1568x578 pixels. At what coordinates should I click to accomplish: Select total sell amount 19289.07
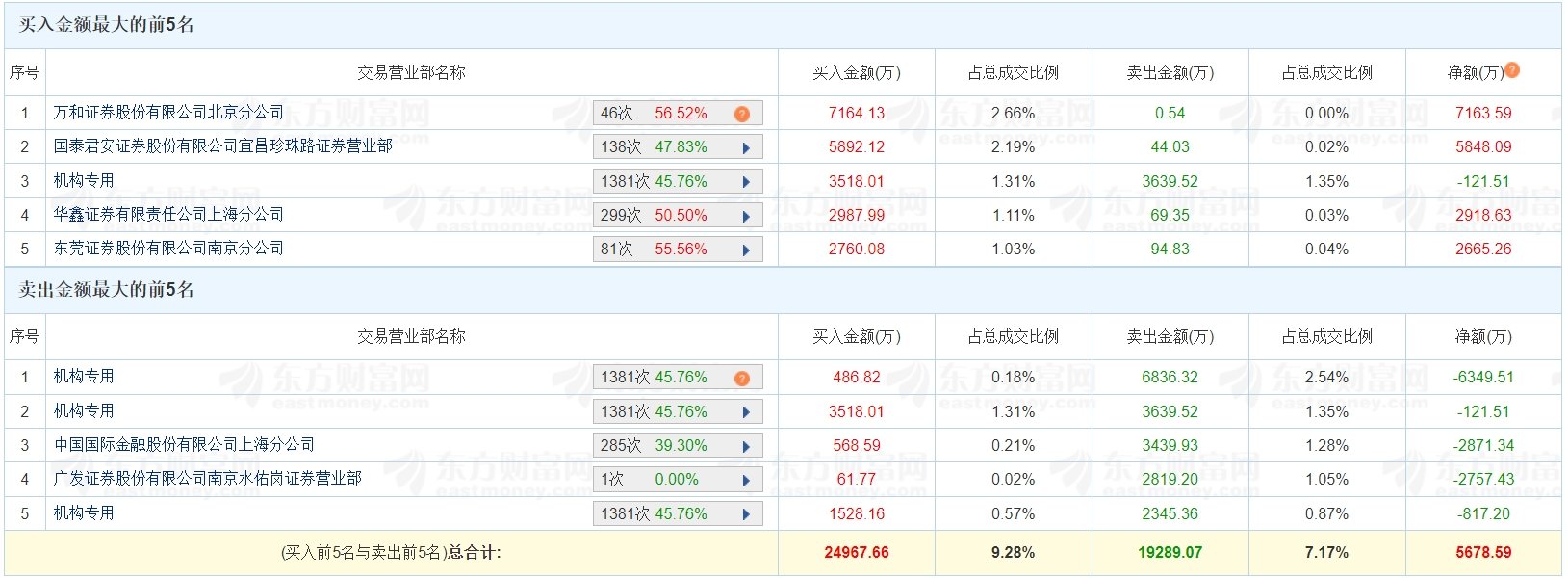point(1170,553)
